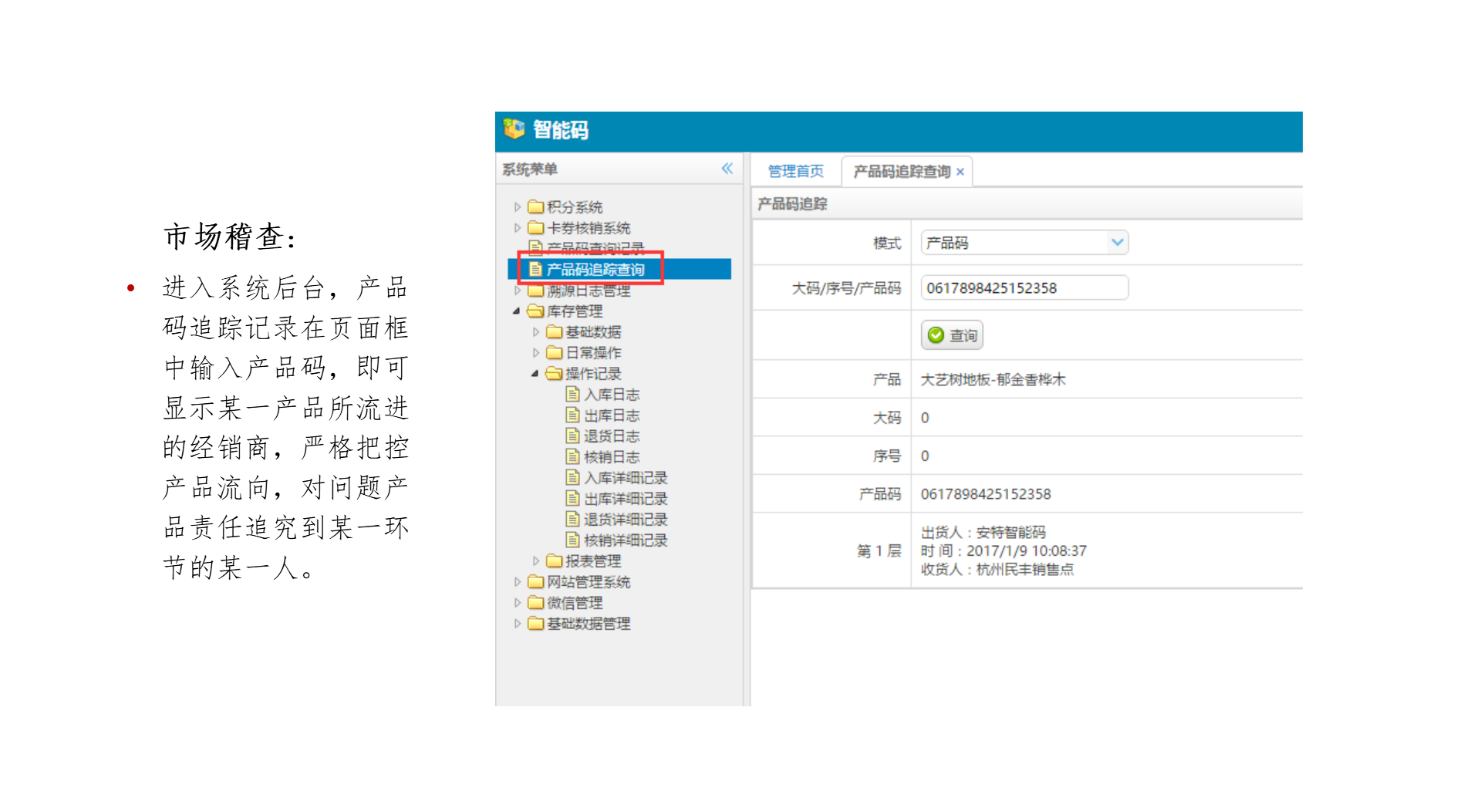Click the folder icon of 溯源日志管理
This screenshot has height=803, width=1459.
tap(536, 290)
